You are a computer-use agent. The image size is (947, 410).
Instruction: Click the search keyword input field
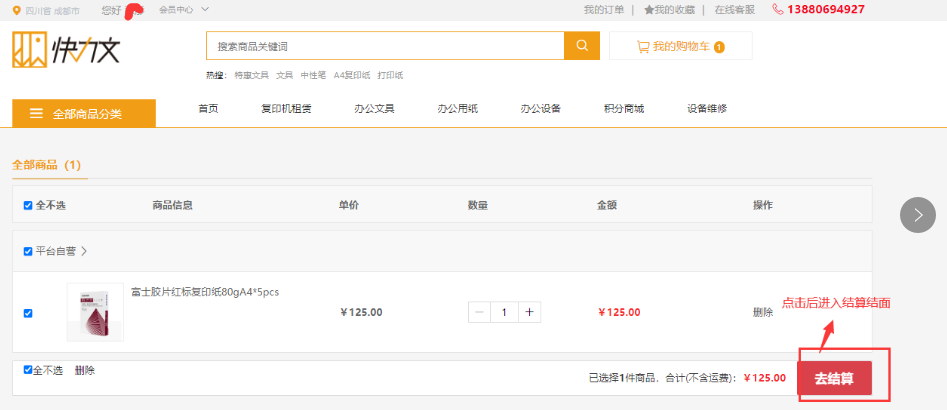coord(385,46)
